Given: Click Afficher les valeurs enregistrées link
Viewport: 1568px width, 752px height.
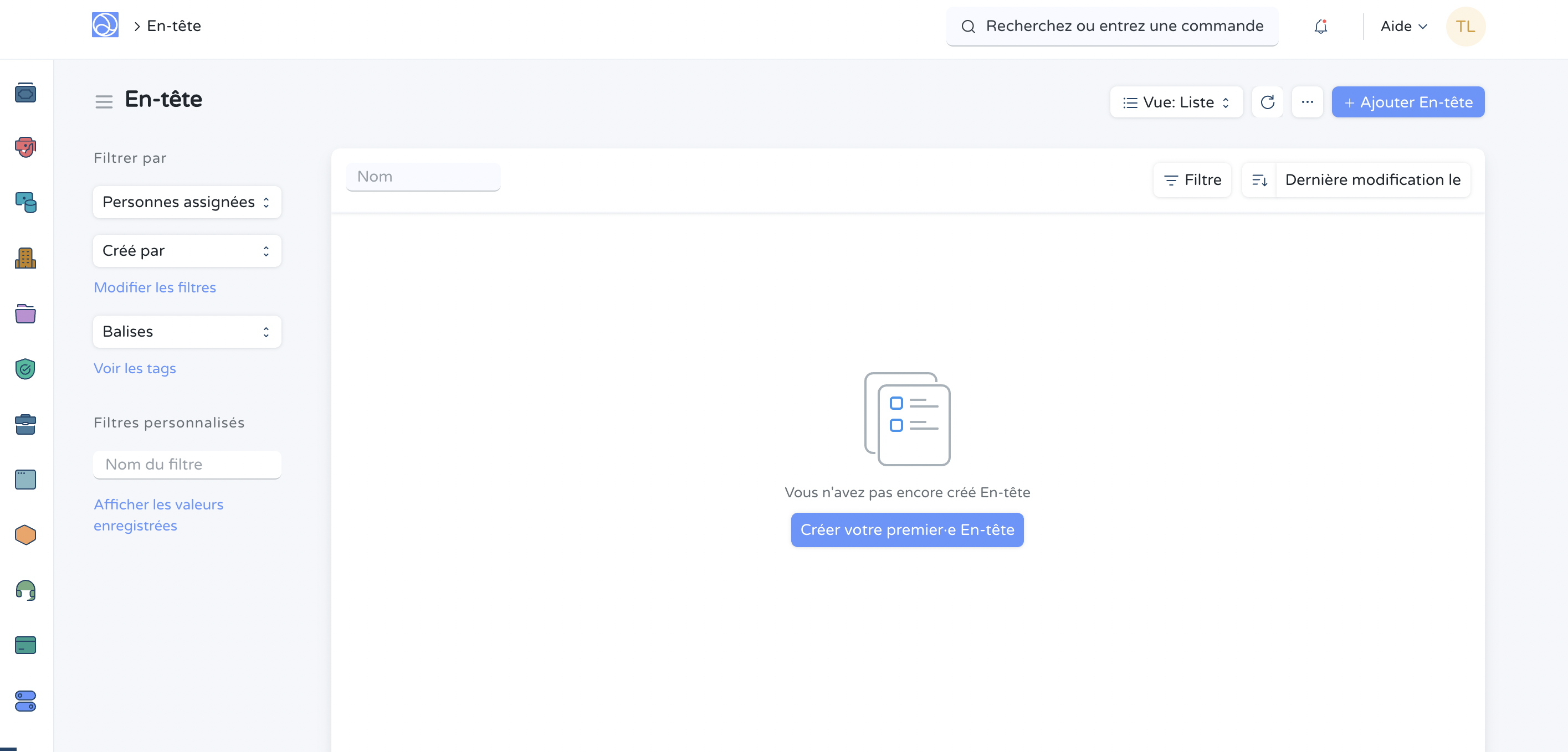Looking at the screenshot, I should (158, 515).
